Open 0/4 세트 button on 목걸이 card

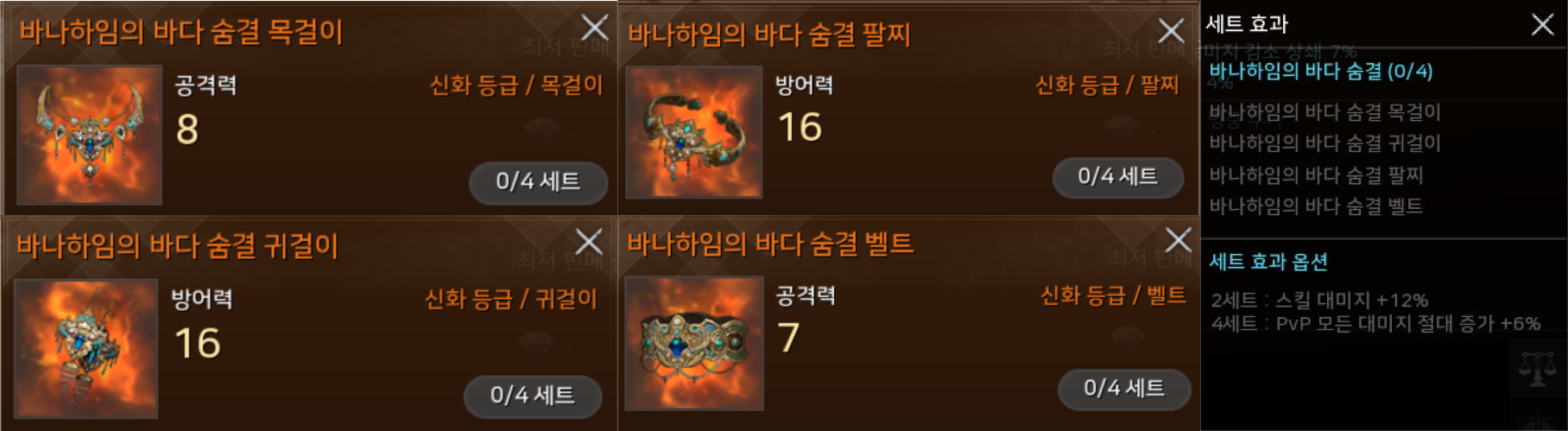(x=538, y=181)
